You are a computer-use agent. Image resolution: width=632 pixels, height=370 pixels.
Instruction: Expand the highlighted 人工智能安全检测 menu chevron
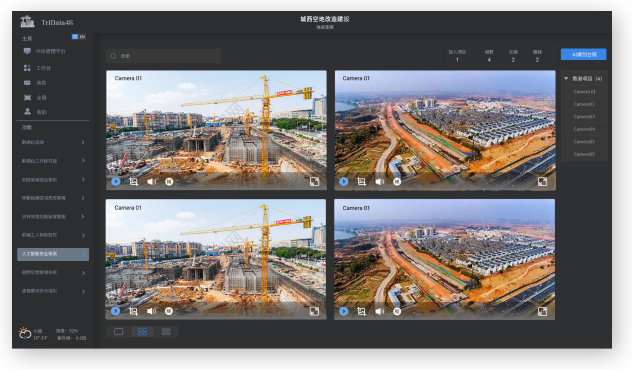tap(83, 254)
